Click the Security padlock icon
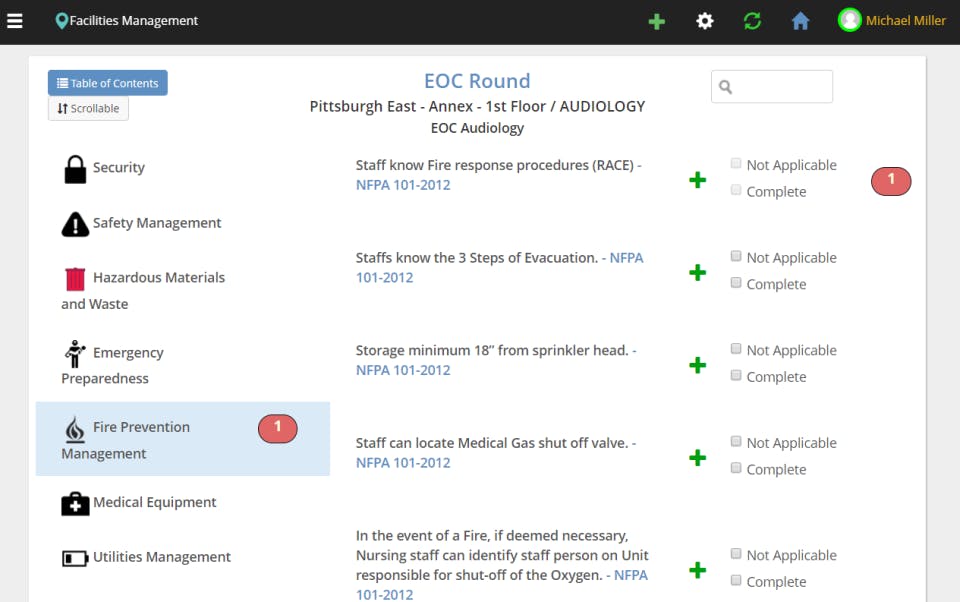Image resolution: width=960 pixels, height=602 pixels. click(x=75, y=169)
